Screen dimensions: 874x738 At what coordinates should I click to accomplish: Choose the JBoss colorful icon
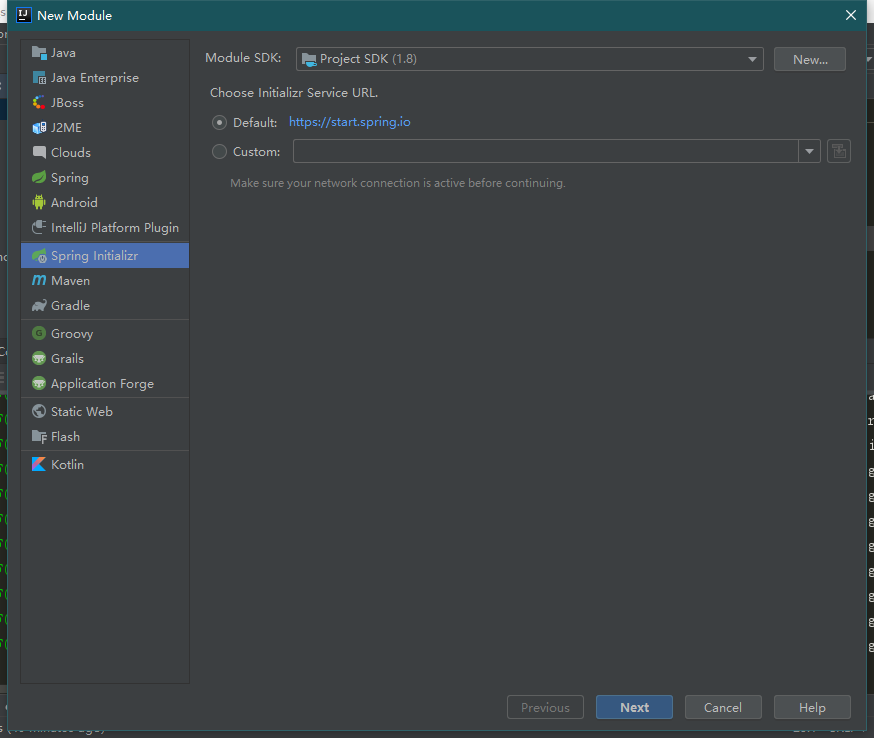tap(39, 103)
